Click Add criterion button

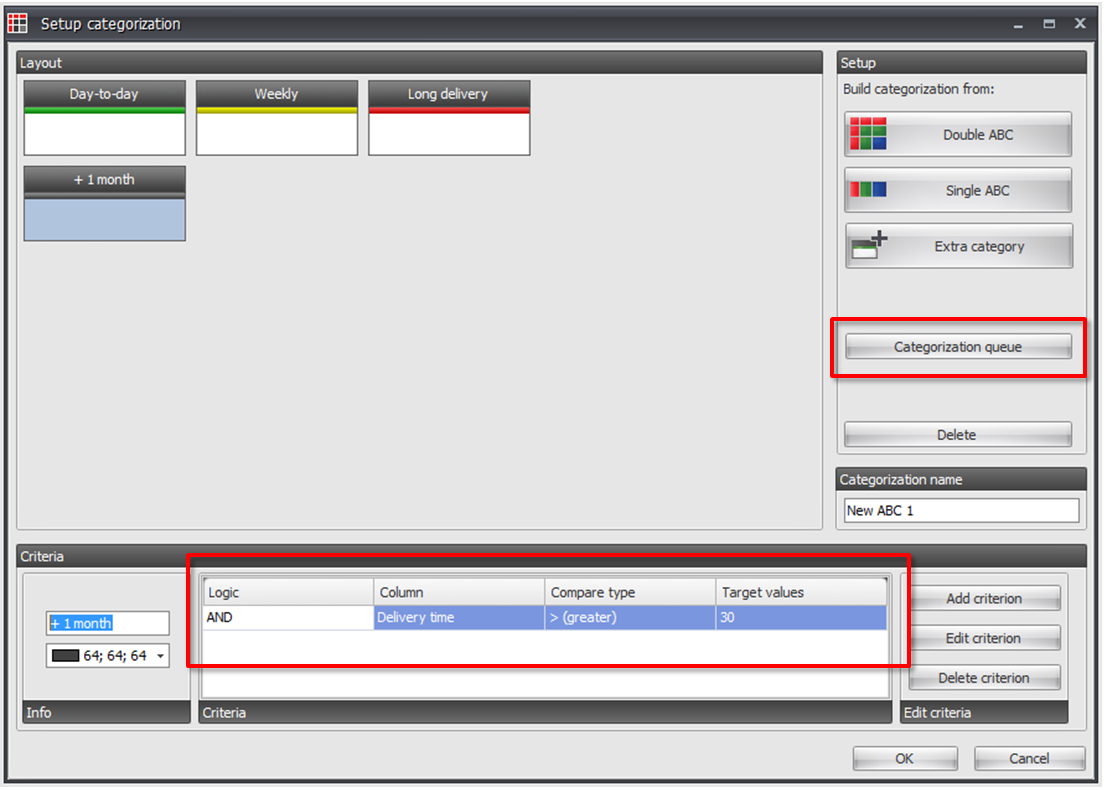[x=984, y=598]
